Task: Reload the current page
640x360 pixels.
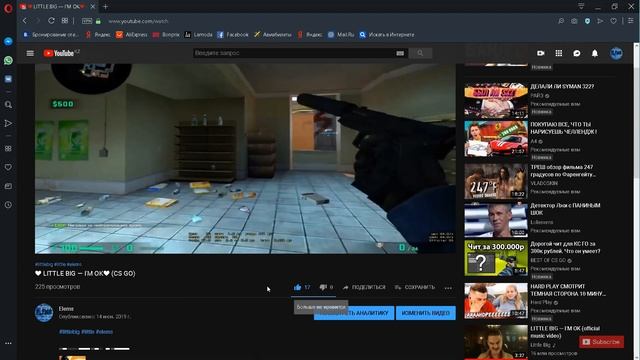Action: pyautogui.click(x=51, y=21)
